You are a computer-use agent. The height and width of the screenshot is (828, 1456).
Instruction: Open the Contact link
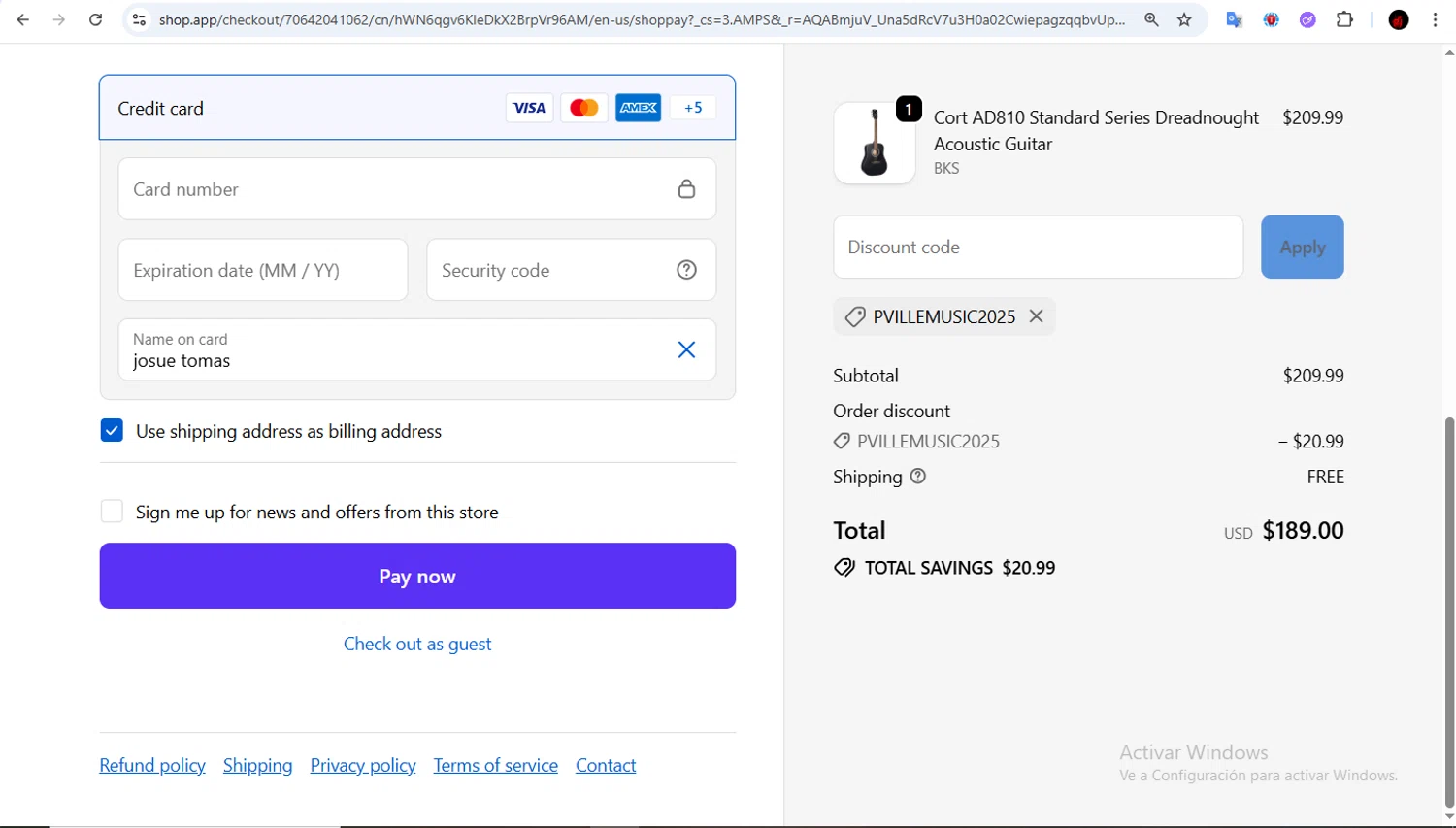coord(606,765)
